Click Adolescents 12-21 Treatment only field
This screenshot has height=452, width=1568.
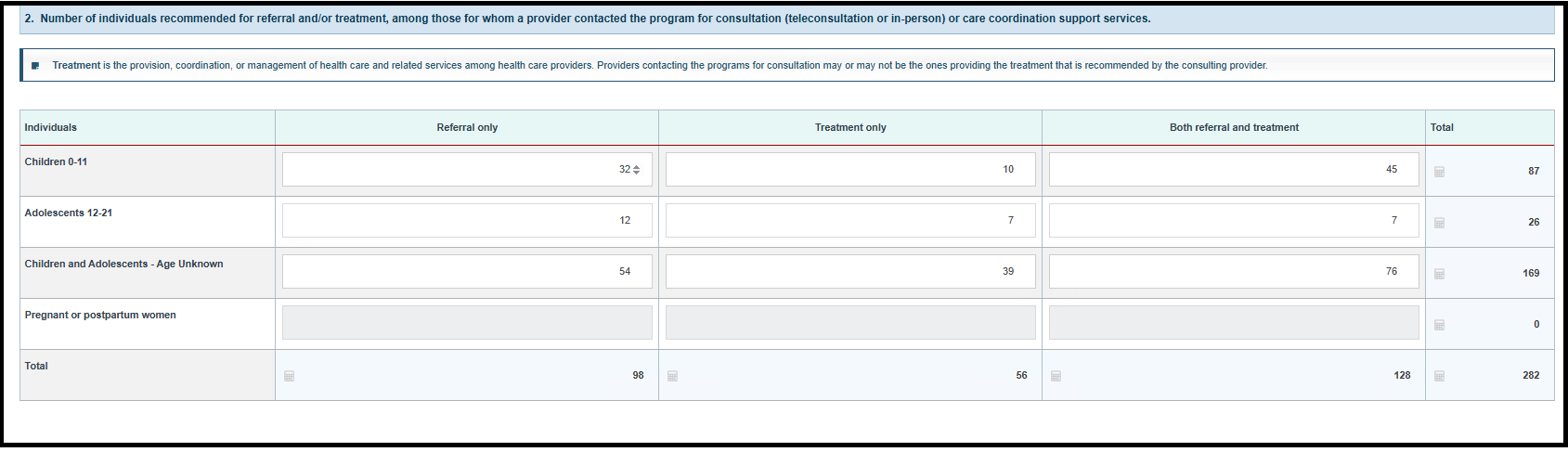pos(850,220)
